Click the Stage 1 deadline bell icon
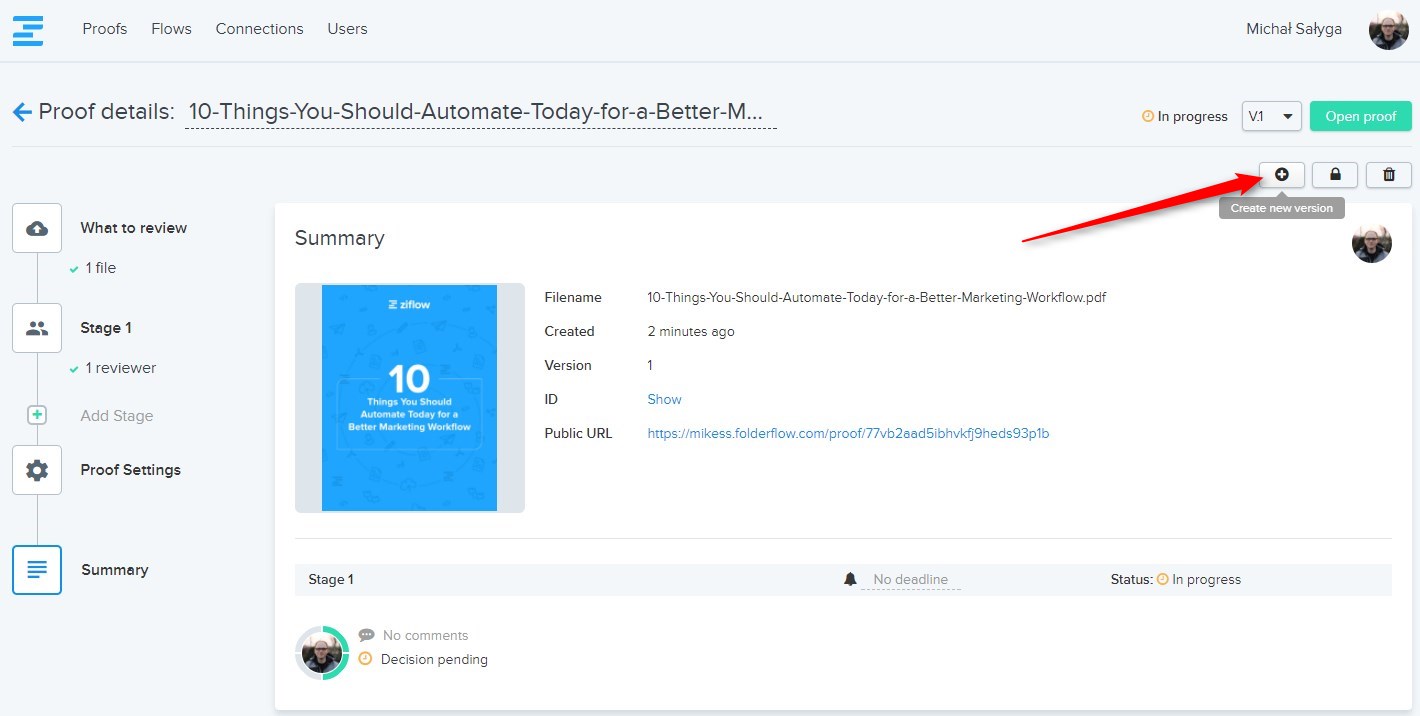Viewport: 1420px width, 716px height. (850, 579)
